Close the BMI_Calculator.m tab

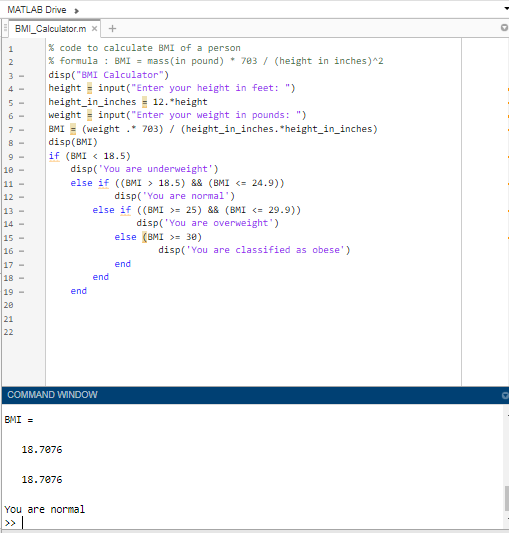[95, 29]
